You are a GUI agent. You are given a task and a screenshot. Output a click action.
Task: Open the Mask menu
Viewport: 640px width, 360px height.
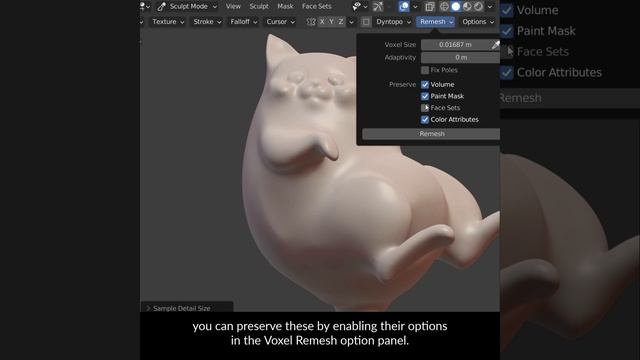285,7
